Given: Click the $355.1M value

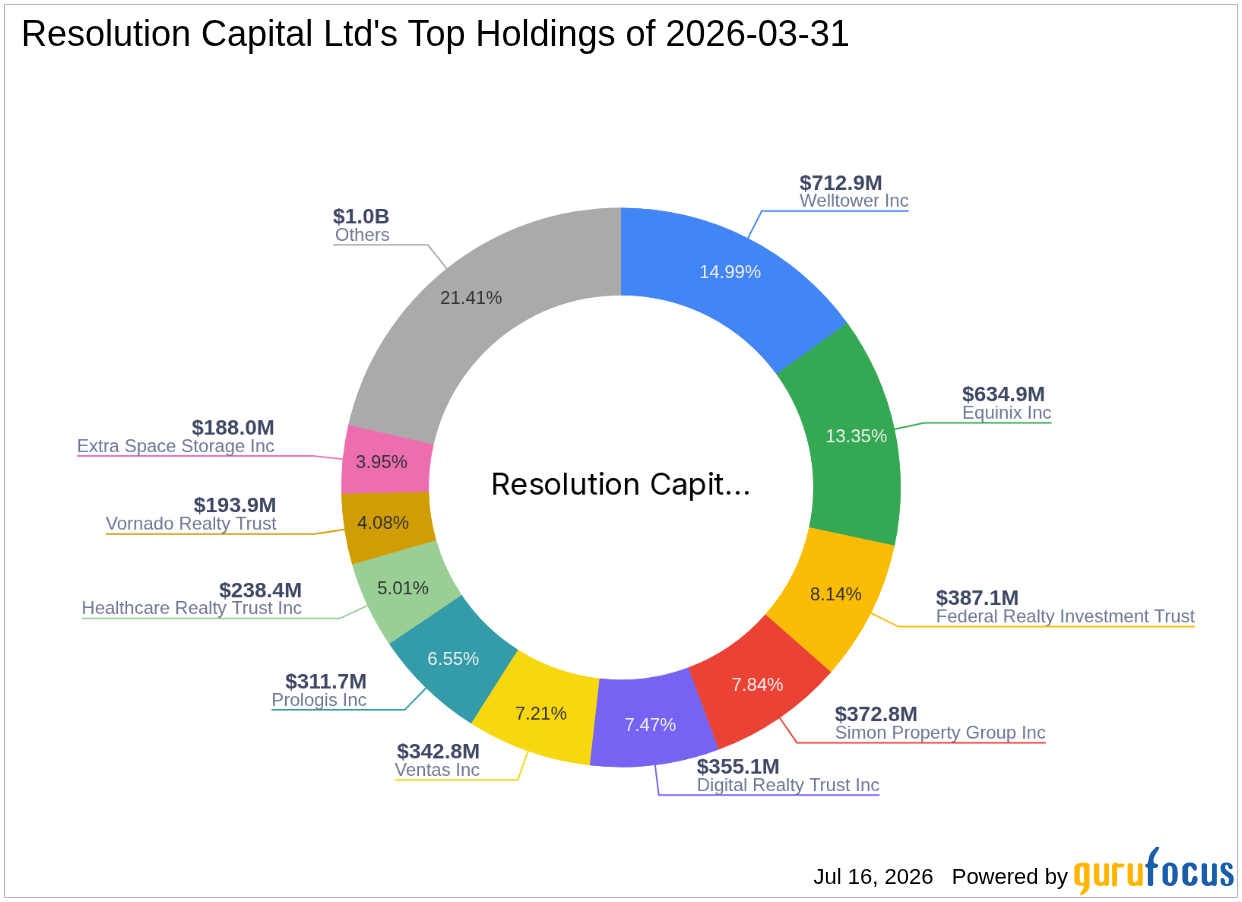Looking at the screenshot, I should 738,766.
